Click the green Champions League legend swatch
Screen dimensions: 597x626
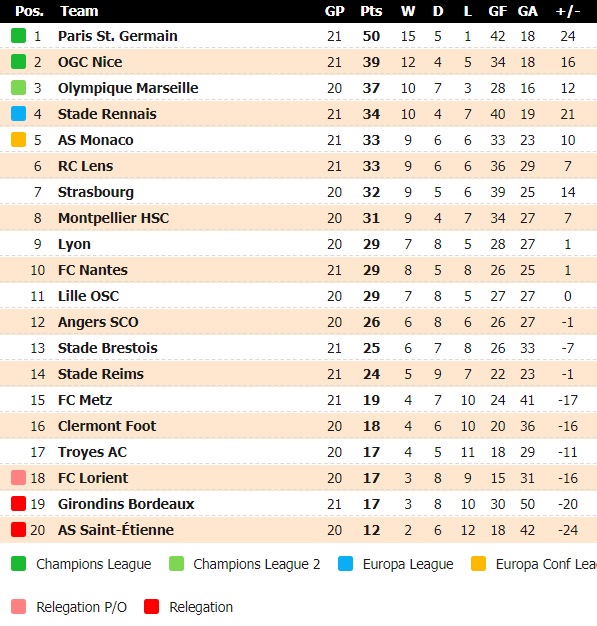[x=18, y=564]
